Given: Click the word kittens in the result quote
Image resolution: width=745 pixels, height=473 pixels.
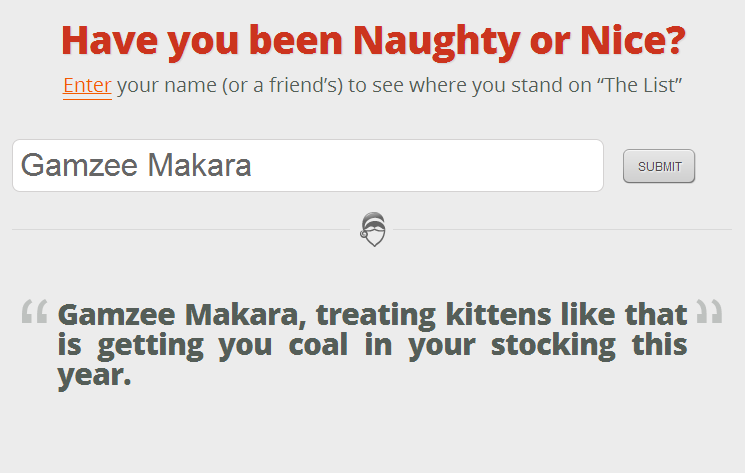Looking at the screenshot, I should pyautogui.click(x=498, y=314).
